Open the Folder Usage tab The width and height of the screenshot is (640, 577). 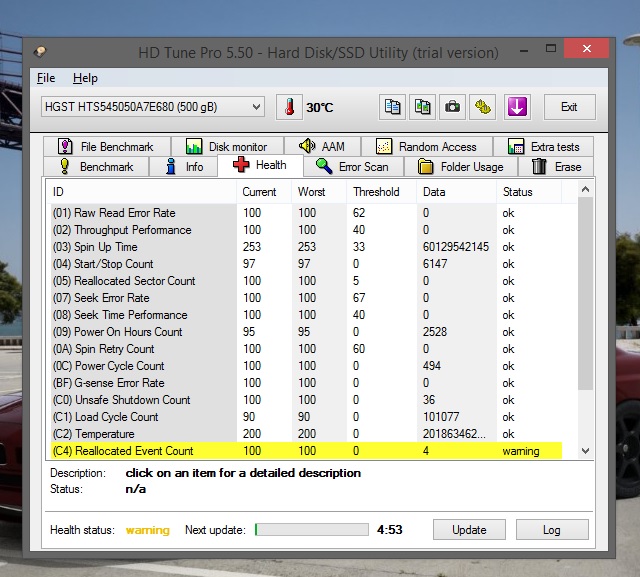point(461,166)
